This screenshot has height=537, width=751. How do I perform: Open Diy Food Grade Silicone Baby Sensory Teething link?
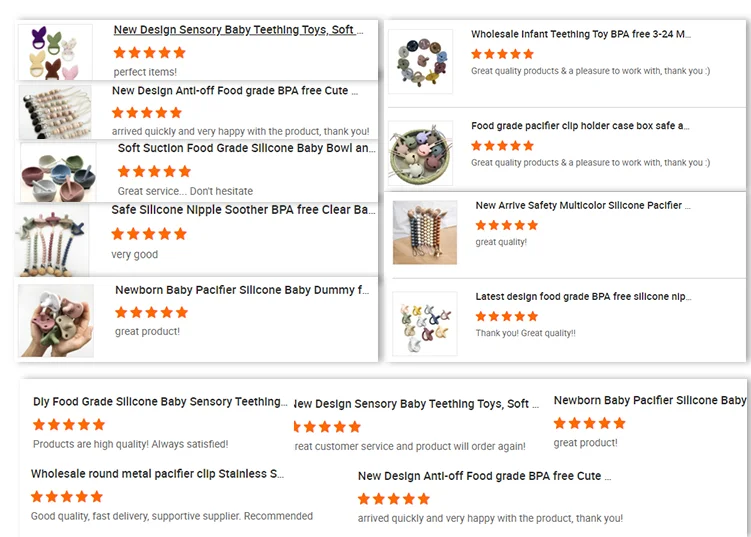tap(160, 402)
